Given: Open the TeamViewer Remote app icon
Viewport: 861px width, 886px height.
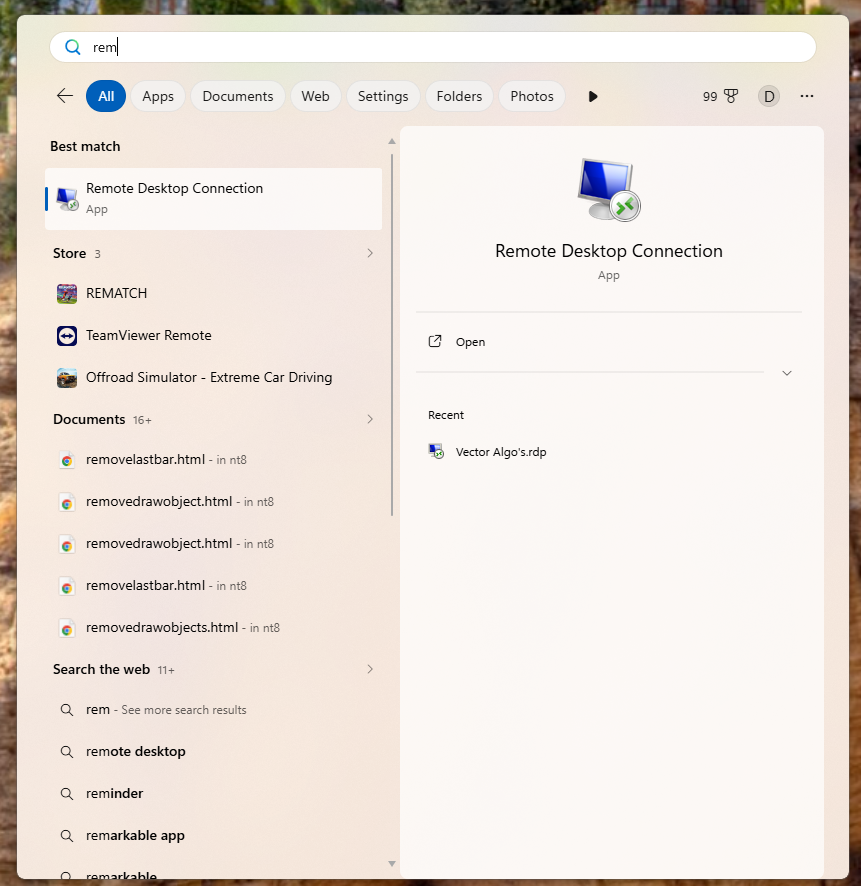Looking at the screenshot, I should coord(66,336).
